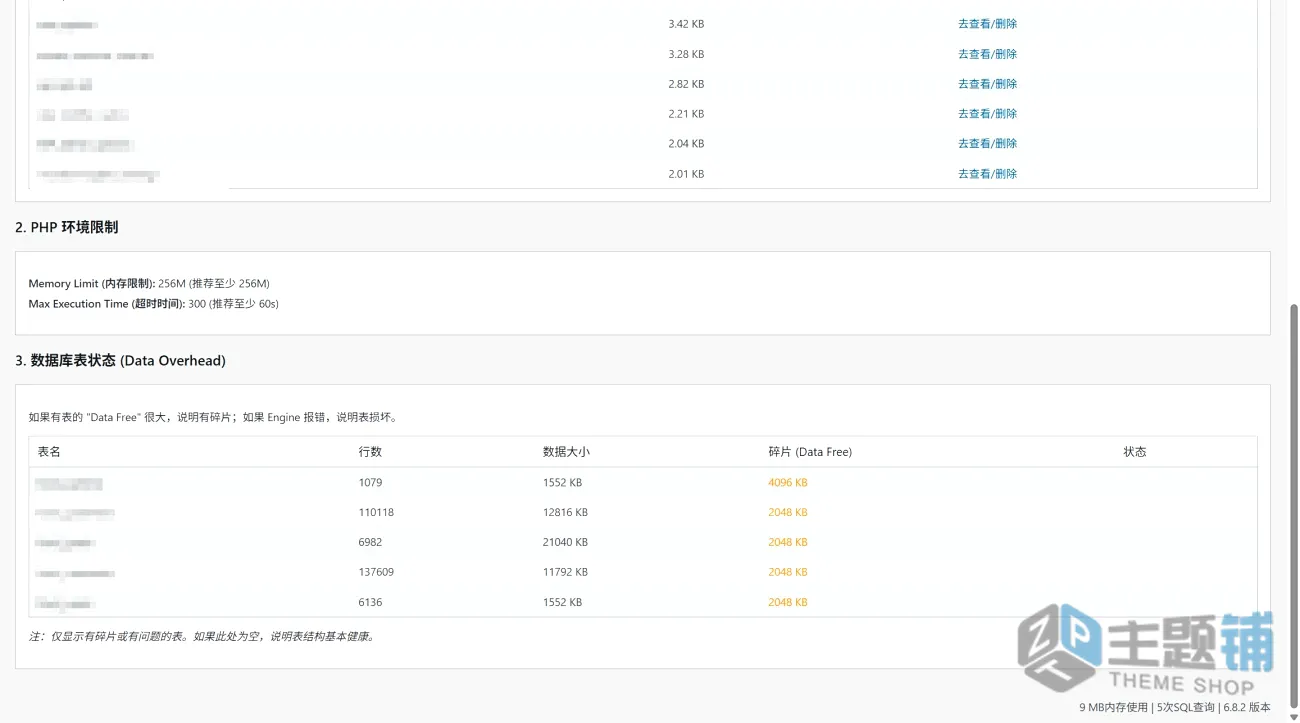Image resolution: width=1300 pixels, height=723 pixels.
Task: Click the 碎片 (Data Free) column header
Action: pos(810,452)
